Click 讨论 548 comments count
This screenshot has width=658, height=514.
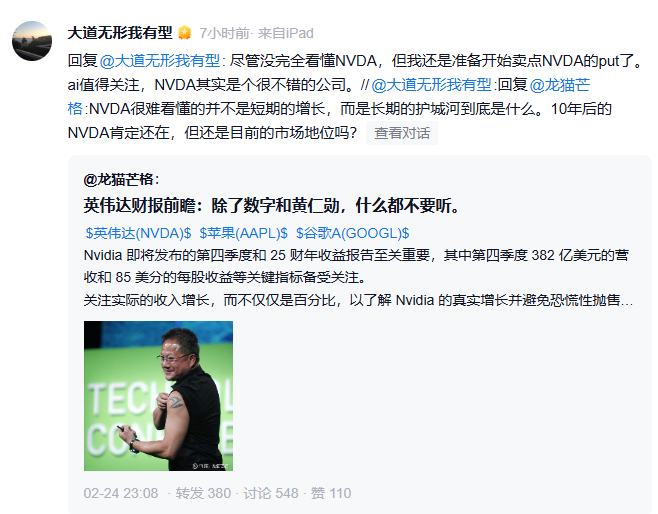pyautogui.click(x=271, y=493)
